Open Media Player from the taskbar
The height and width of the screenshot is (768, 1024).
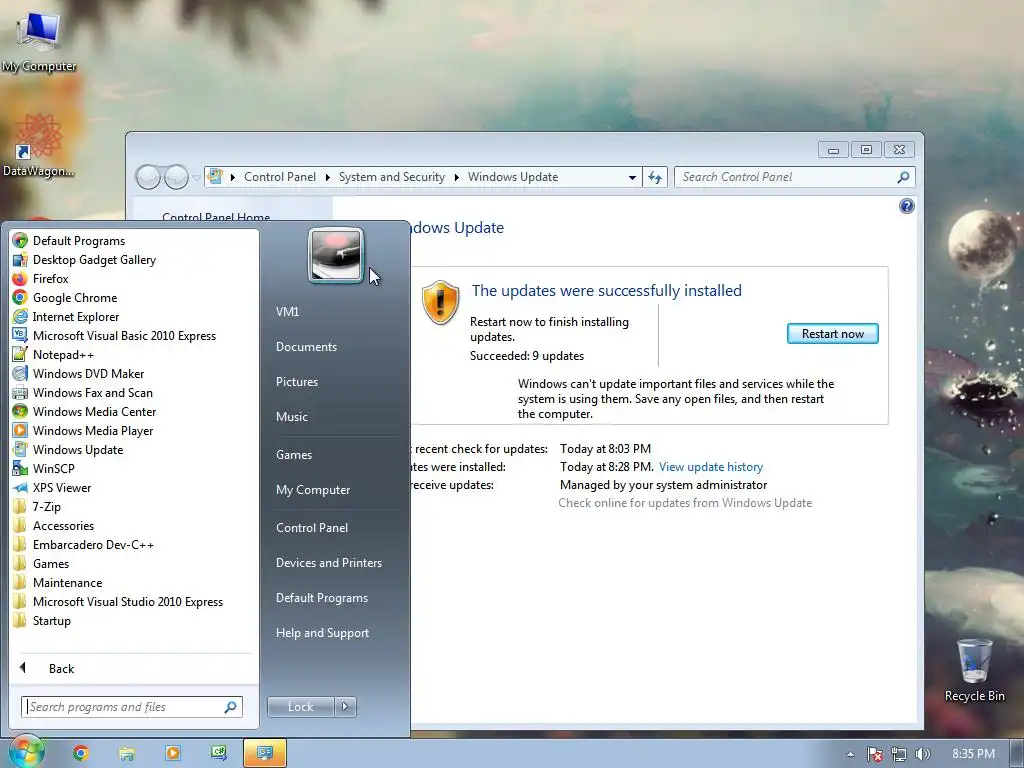coord(173,753)
